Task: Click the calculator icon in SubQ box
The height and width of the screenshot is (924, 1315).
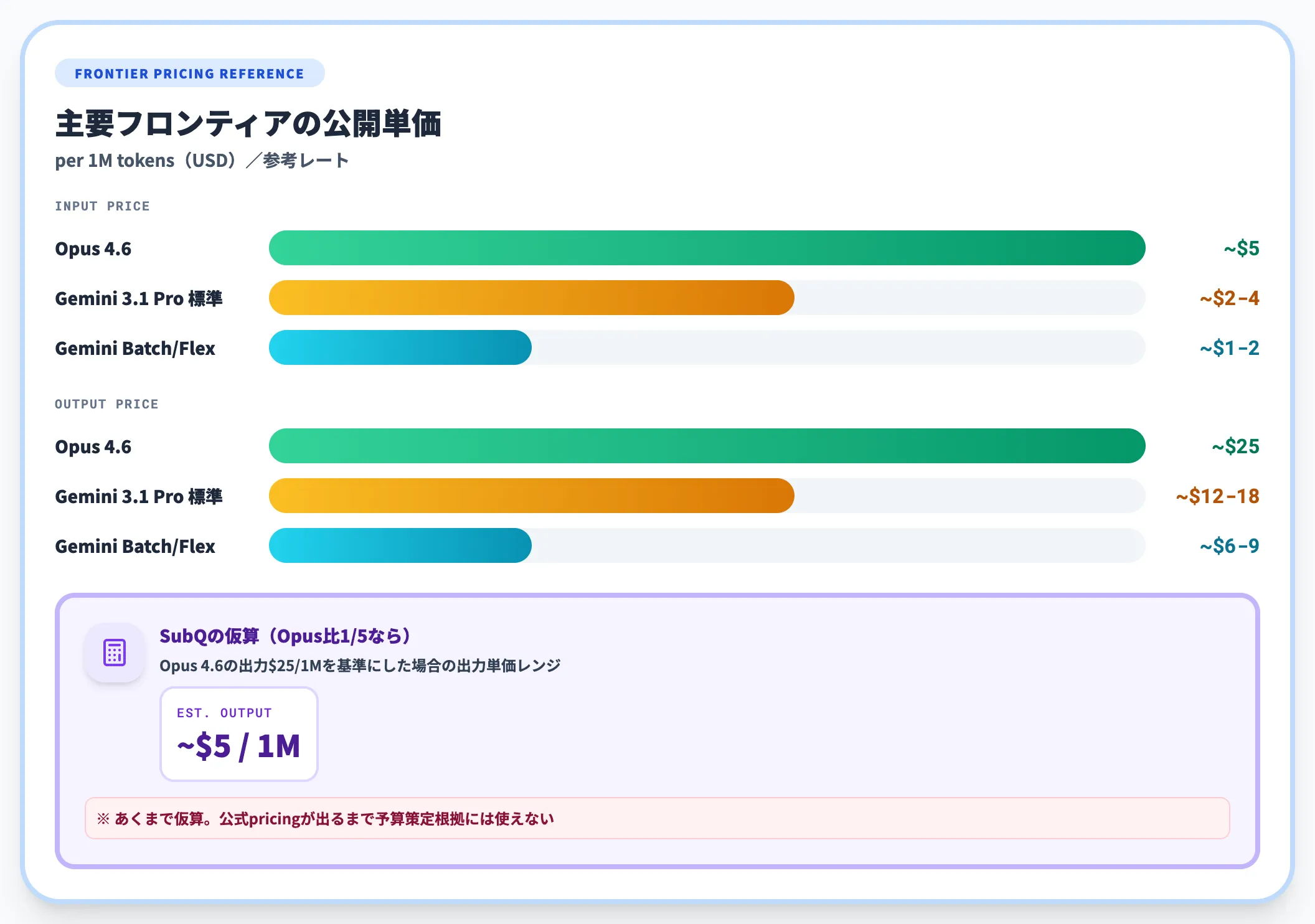Action: [115, 653]
